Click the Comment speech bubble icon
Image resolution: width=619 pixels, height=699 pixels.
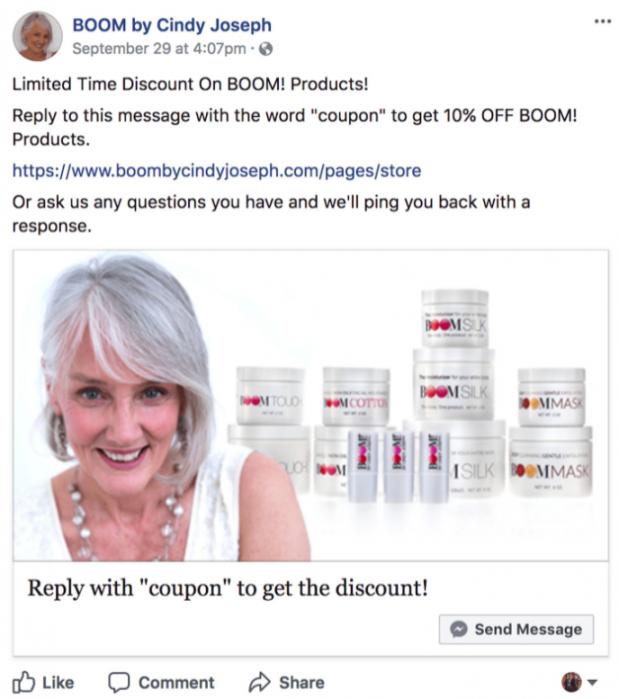pyautogui.click(x=119, y=683)
